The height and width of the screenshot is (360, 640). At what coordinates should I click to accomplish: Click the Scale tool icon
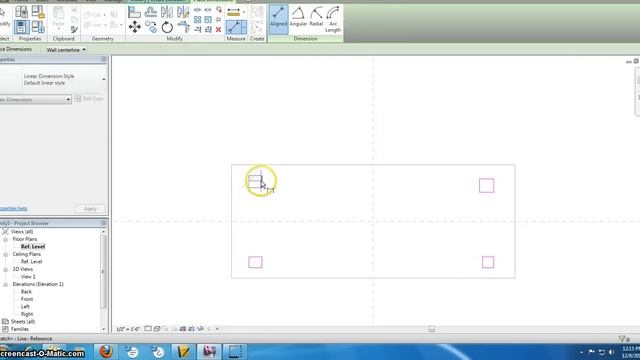point(208,19)
